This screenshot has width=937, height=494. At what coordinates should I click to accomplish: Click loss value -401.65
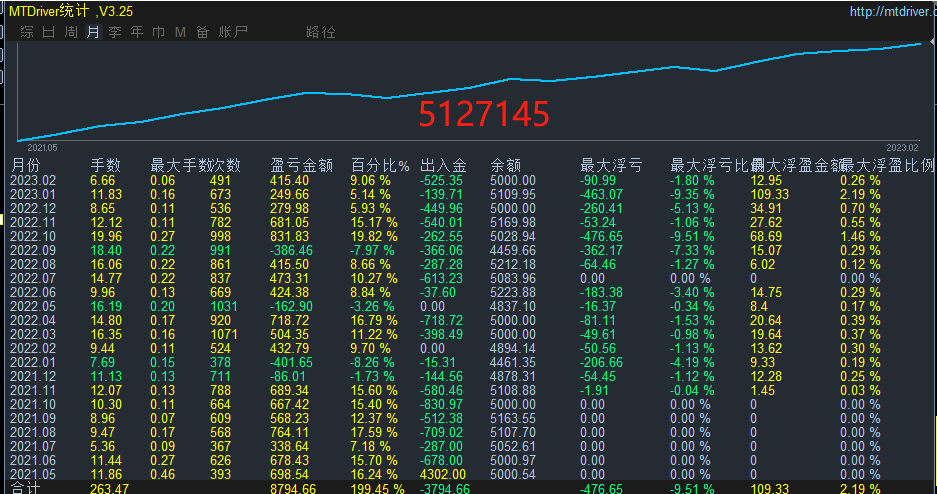point(292,362)
